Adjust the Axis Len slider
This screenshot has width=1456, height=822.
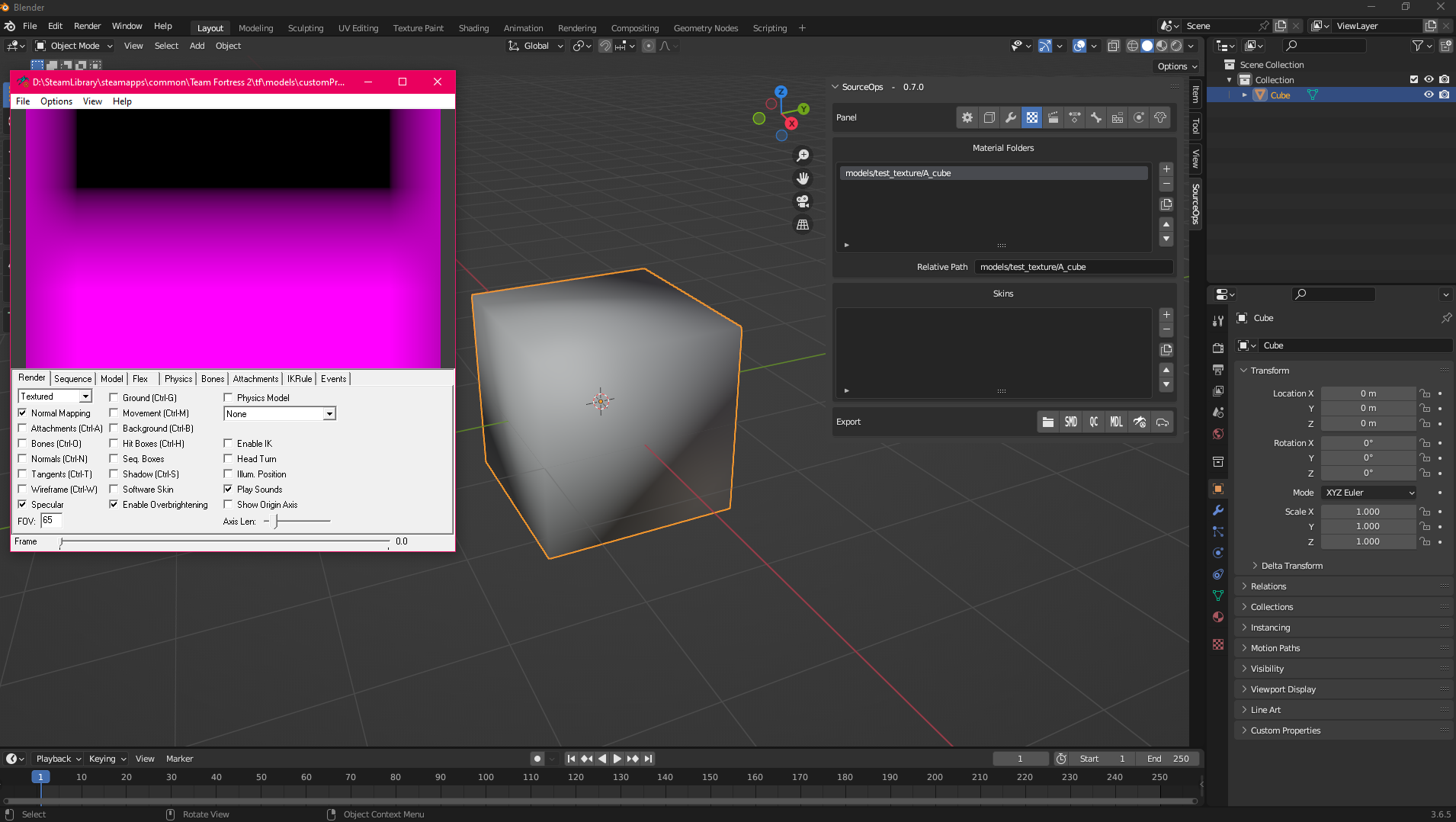[x=297, y=522]
